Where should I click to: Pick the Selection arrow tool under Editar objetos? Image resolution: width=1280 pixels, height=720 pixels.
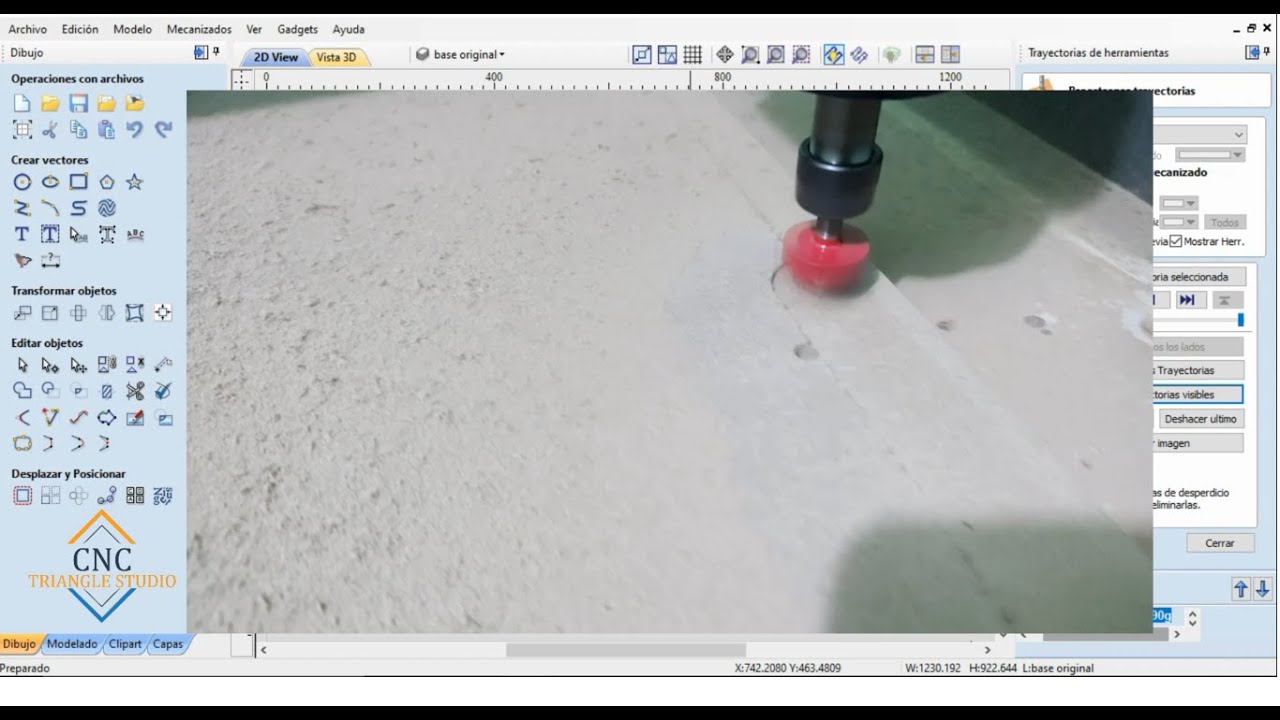click(22, 365)
